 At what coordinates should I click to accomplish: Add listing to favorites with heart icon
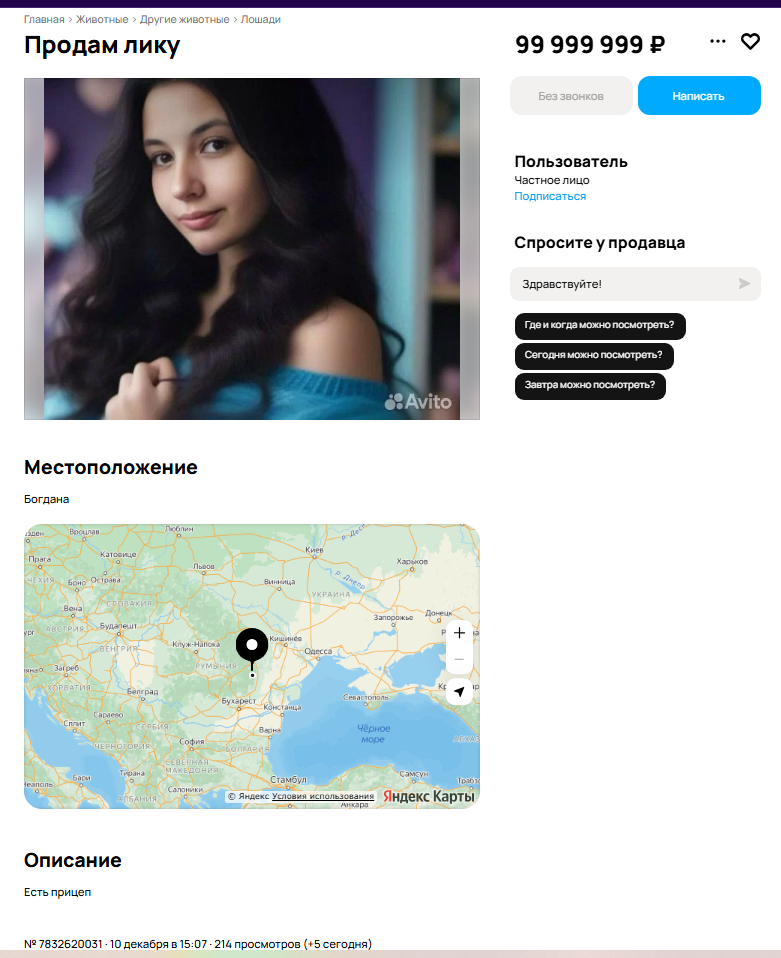(x=750, y=42)
